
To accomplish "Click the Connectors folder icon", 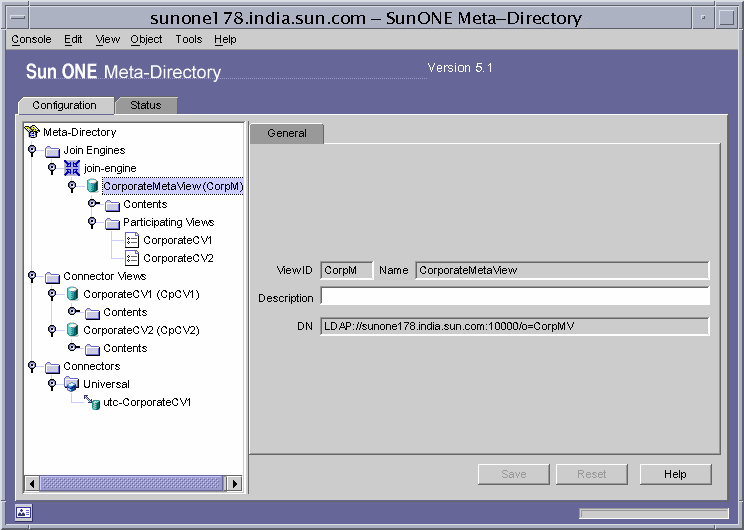I will 52,367.
